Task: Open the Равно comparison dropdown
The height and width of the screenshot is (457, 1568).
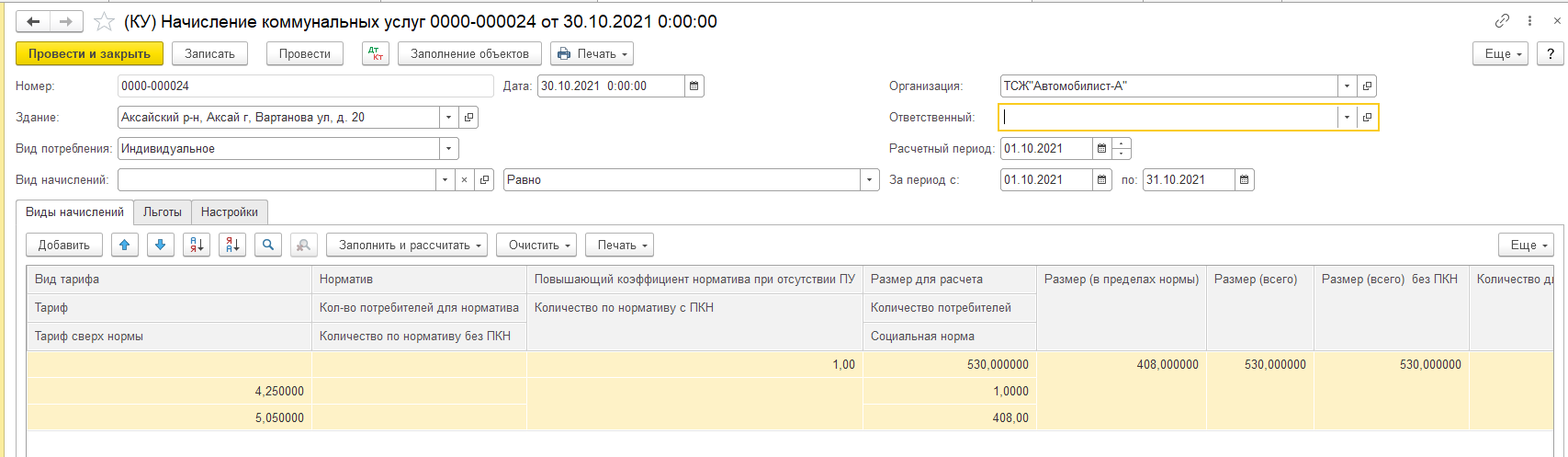Action: click(x=870, y=180)
